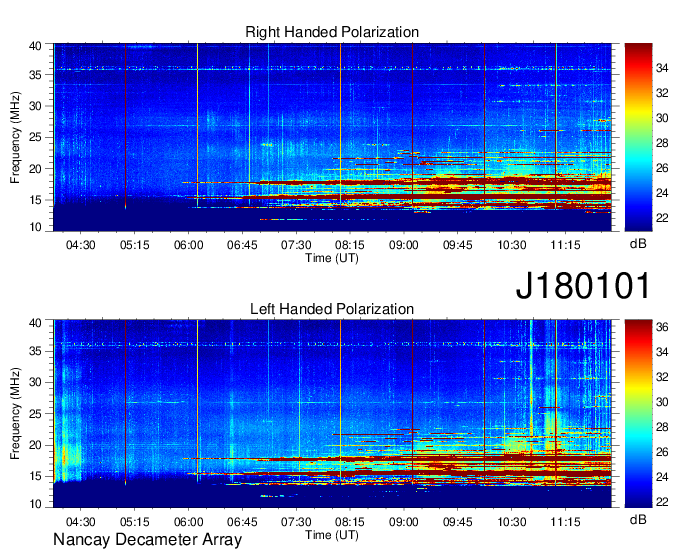The image size is (680, 552).
Task: Click the 06:00 tick under Left Handed plot
Action: [188, 522]
